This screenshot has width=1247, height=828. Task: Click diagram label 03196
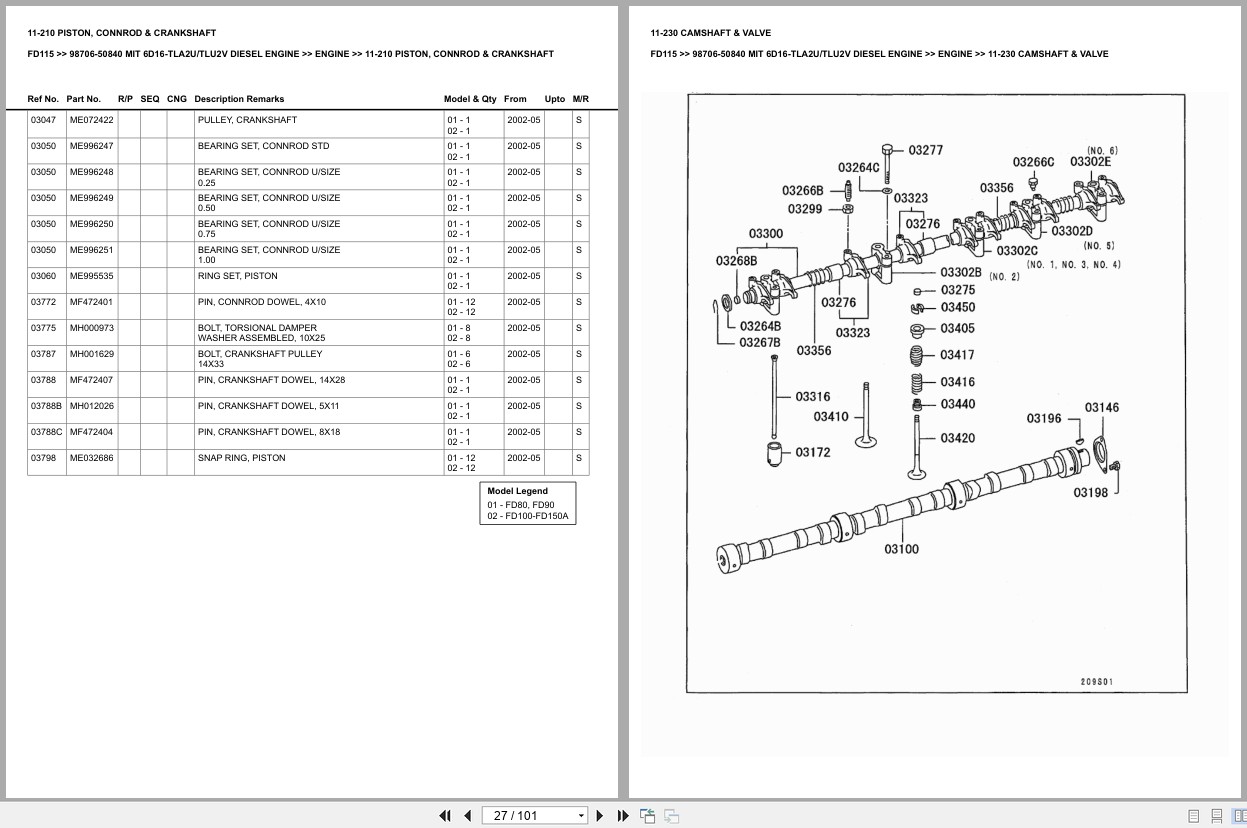[x=1044, y=418]
